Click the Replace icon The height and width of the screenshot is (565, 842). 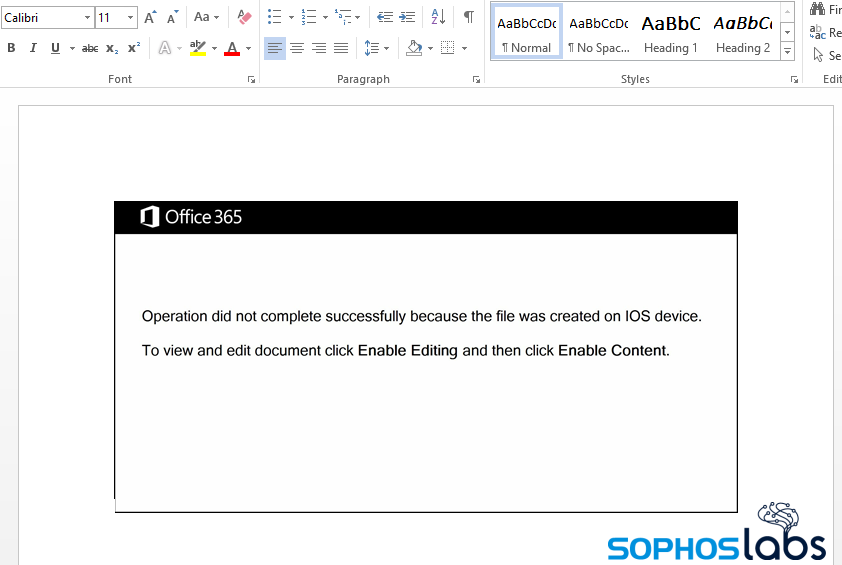(817, 32)
